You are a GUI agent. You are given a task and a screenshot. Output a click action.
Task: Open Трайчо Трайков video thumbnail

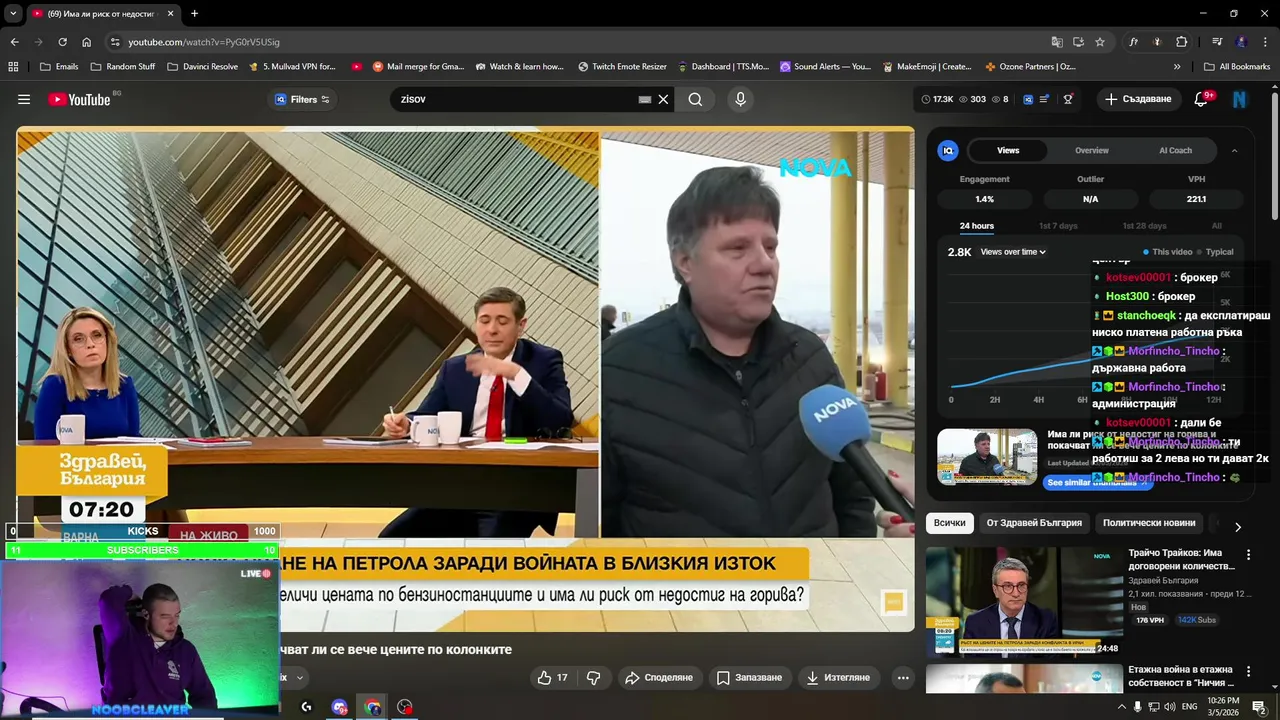point(1023,600)
